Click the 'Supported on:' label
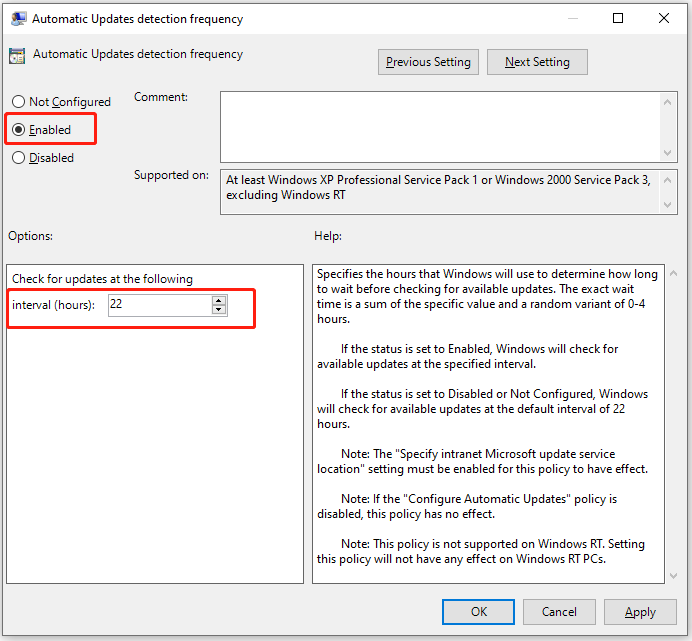 pyautogui.click(x=171, y=175)
